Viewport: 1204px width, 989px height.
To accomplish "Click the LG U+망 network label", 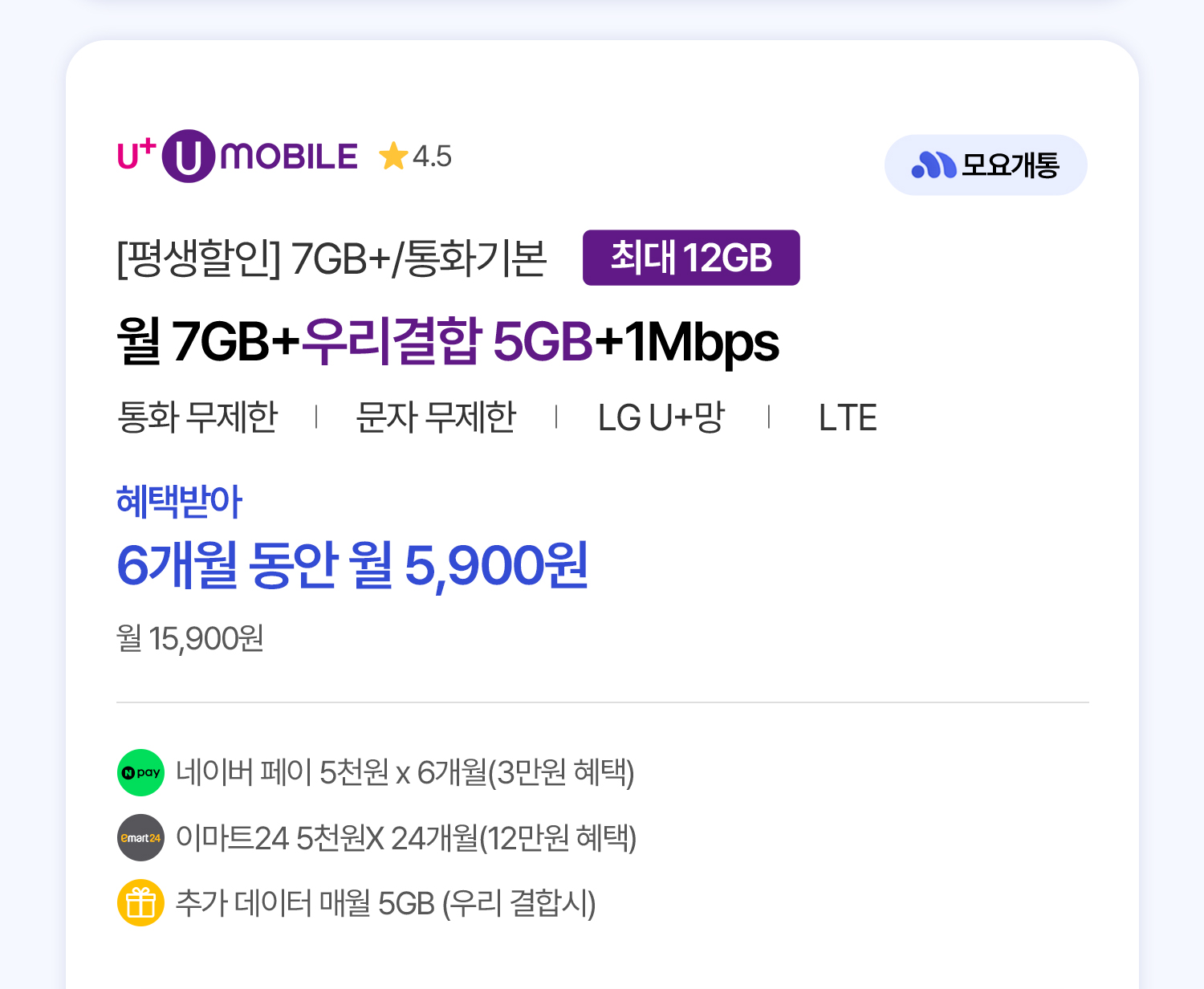I will click(661, 417).
